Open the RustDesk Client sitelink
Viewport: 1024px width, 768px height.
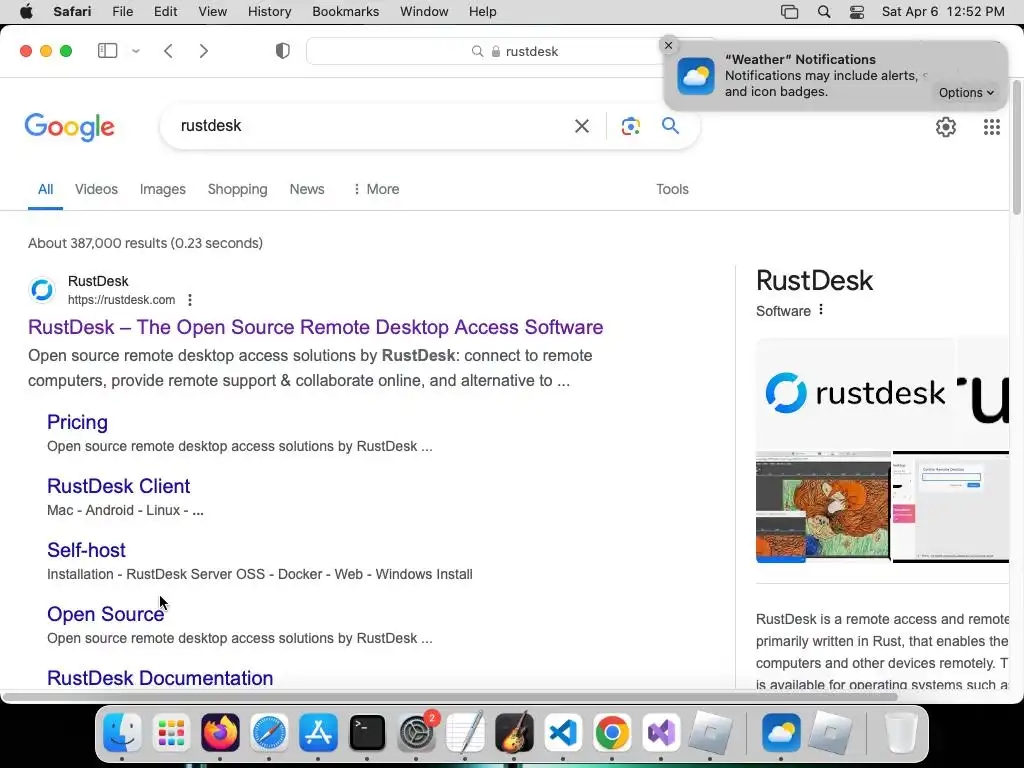[118, 486]
